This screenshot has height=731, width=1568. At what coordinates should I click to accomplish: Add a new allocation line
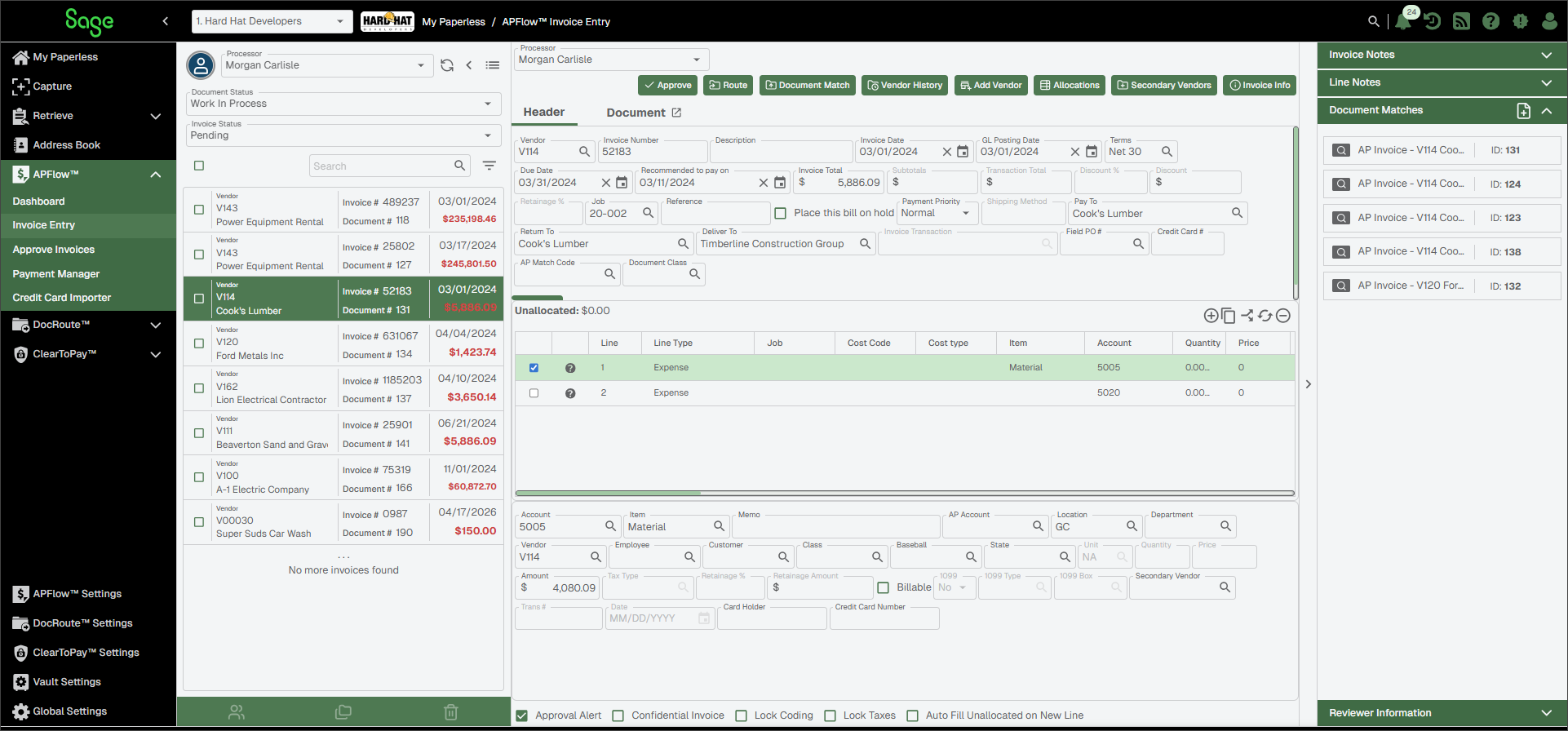(x=1211, y=316)
